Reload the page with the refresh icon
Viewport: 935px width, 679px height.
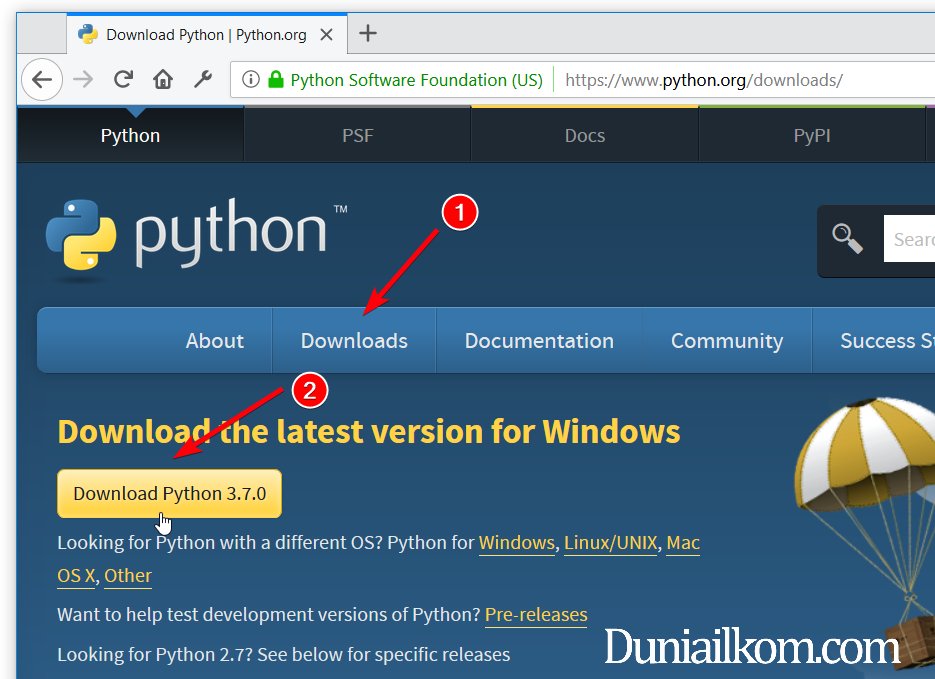pyautogui.click(x=123, y=79)
